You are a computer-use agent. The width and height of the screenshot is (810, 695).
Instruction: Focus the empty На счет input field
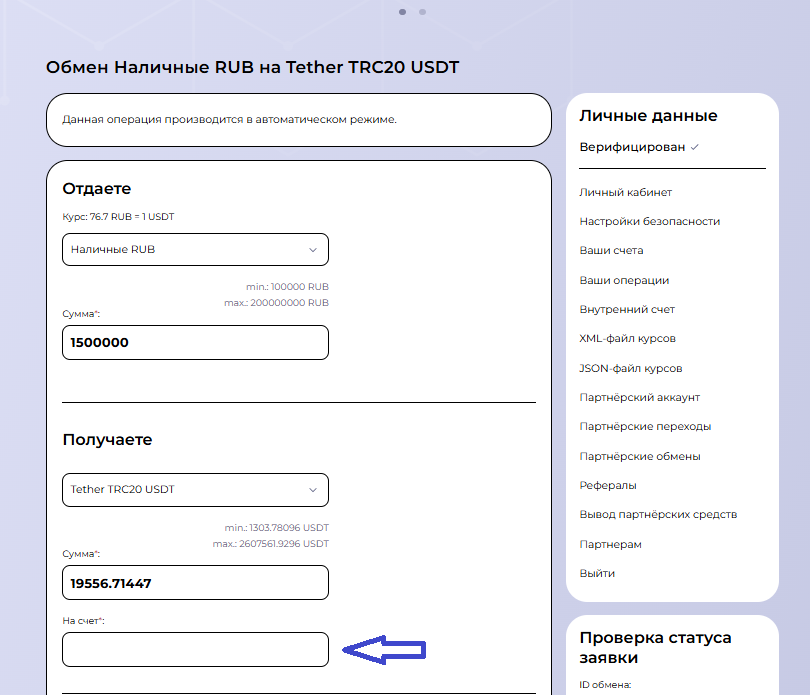tap(195, 650)
